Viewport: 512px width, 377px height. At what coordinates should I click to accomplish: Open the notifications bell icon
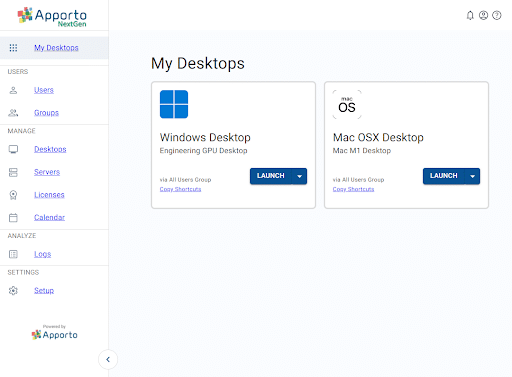(470, 15)
